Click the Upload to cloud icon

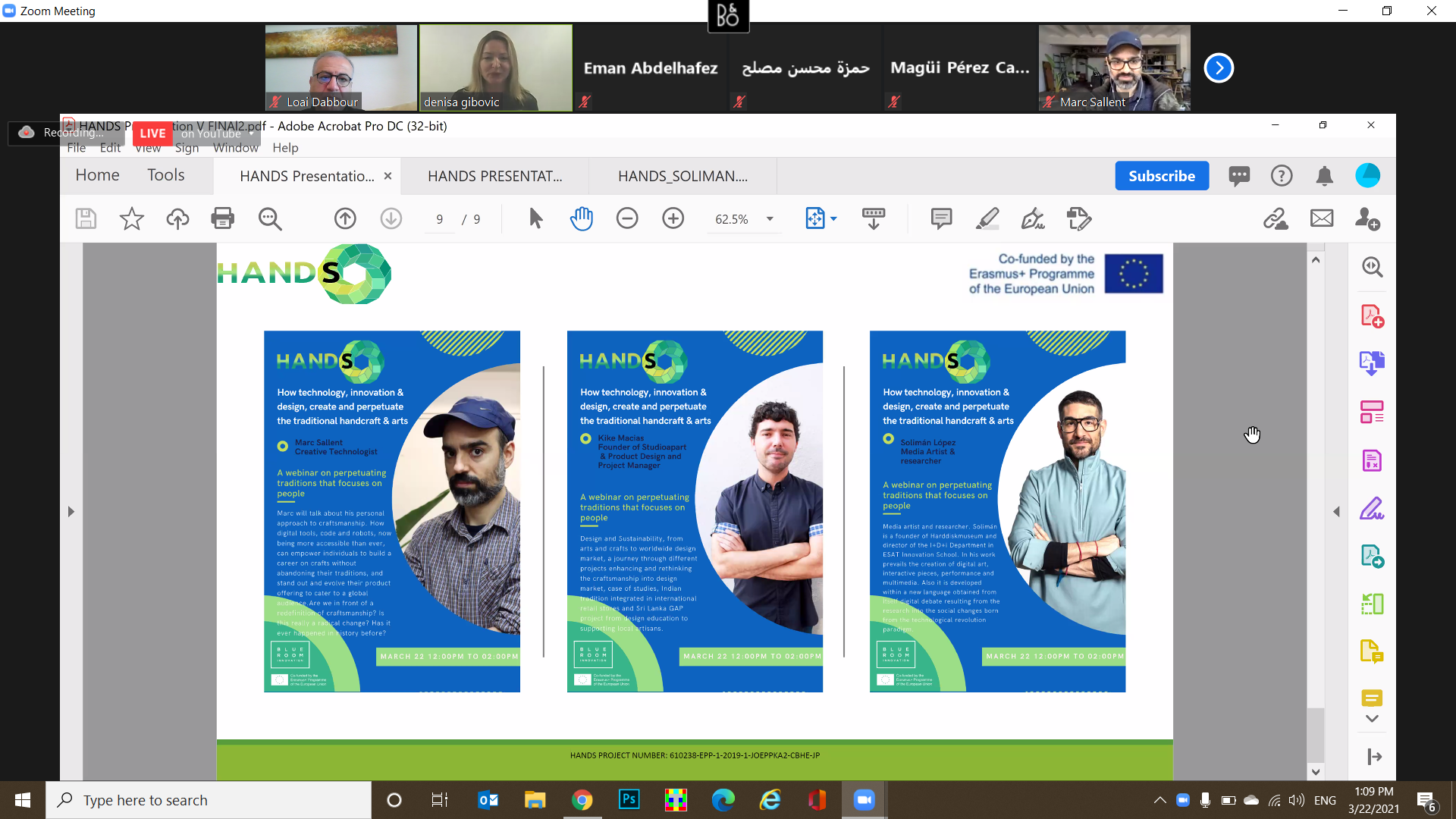177,218
